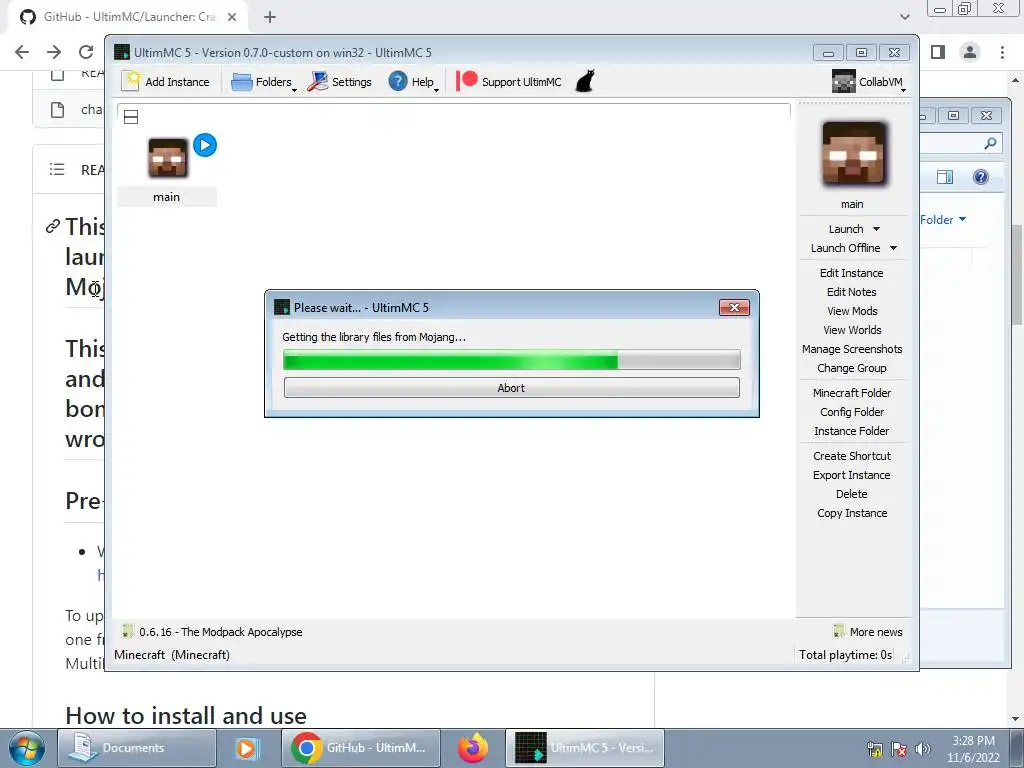Click the Explorer window help icon
The width and height of the screenshot is (1024, 768).
(x=980, y=177)
